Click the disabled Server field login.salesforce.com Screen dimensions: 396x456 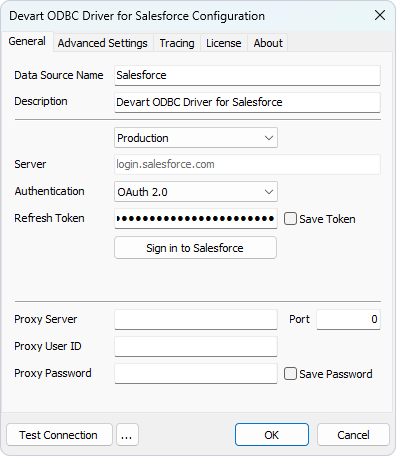[x=247, y=164]
